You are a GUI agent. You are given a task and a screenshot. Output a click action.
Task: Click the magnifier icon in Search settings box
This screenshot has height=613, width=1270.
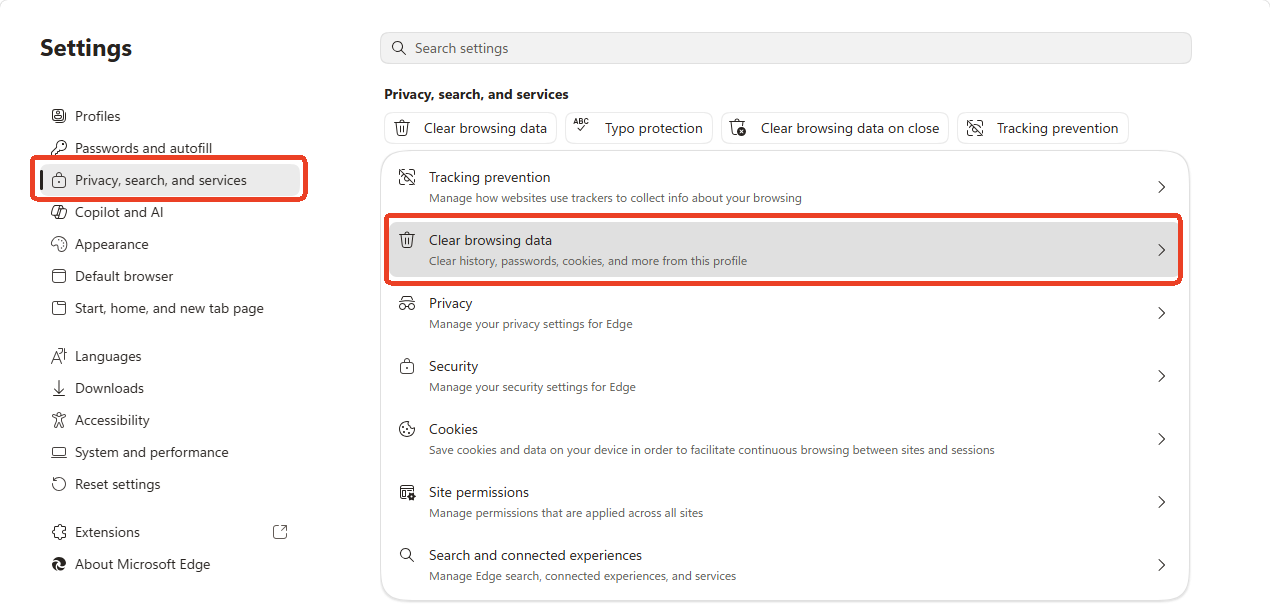pyautogui.click(x=399, y=48)
